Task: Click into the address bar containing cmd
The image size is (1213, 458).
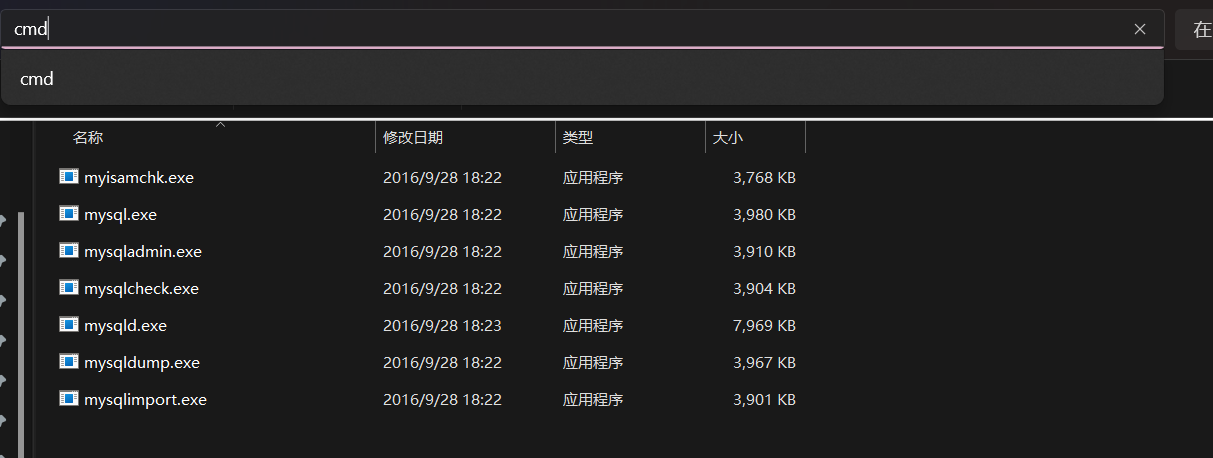Action: coord(582,29)
